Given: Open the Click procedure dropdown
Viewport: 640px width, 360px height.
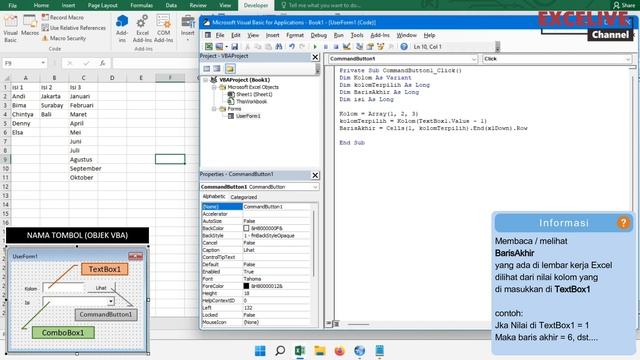Looking at the screenshot, I should point(627,59).
